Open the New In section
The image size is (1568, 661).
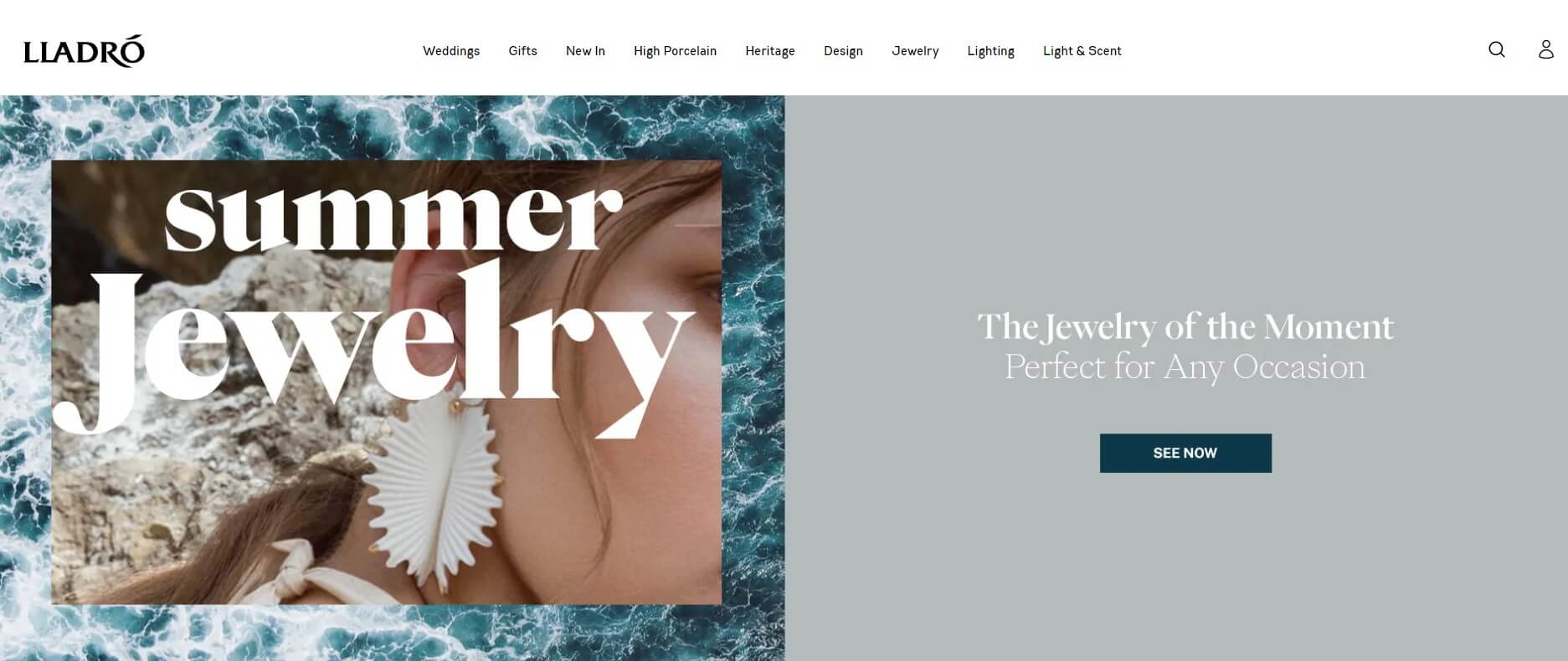(585, 51)
